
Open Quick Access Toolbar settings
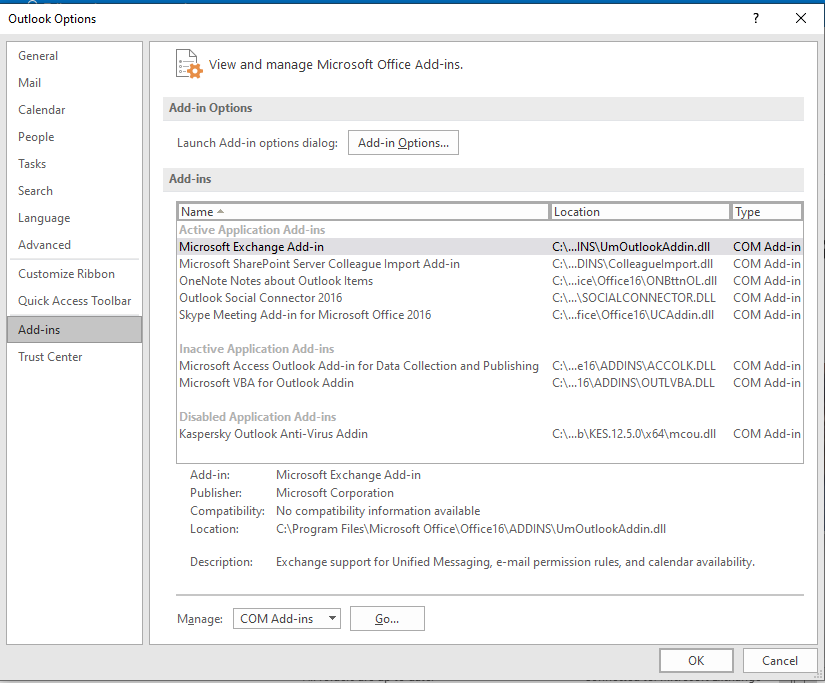(74, 301)
